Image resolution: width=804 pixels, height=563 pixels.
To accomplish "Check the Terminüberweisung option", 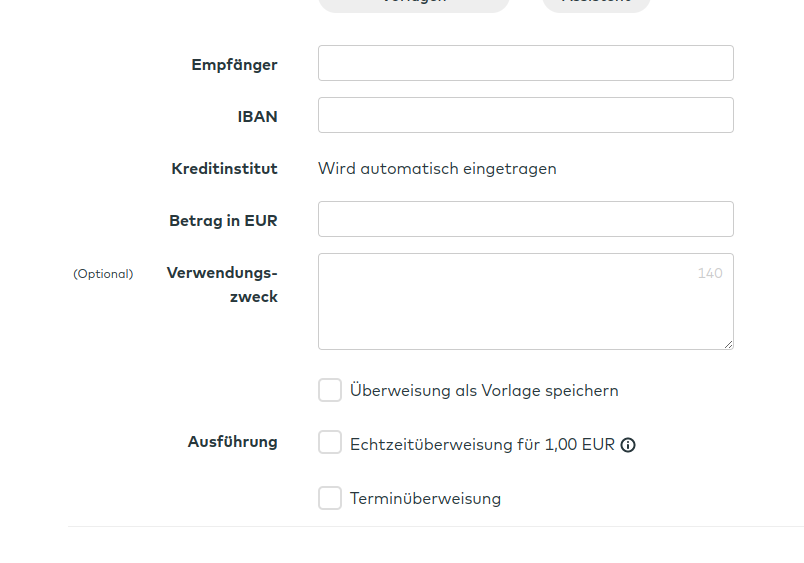I will click(x=330, y=498).
